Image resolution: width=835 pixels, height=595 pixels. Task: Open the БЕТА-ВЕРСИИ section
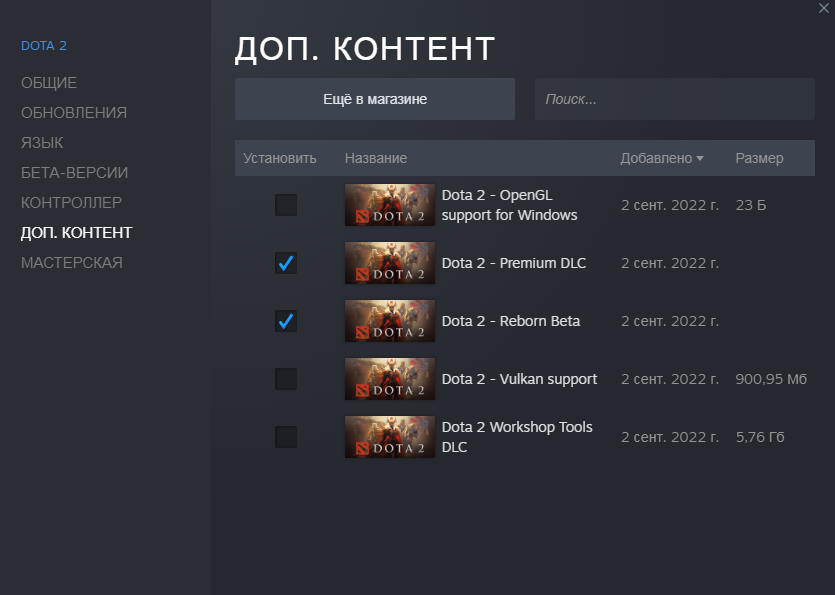75,173
